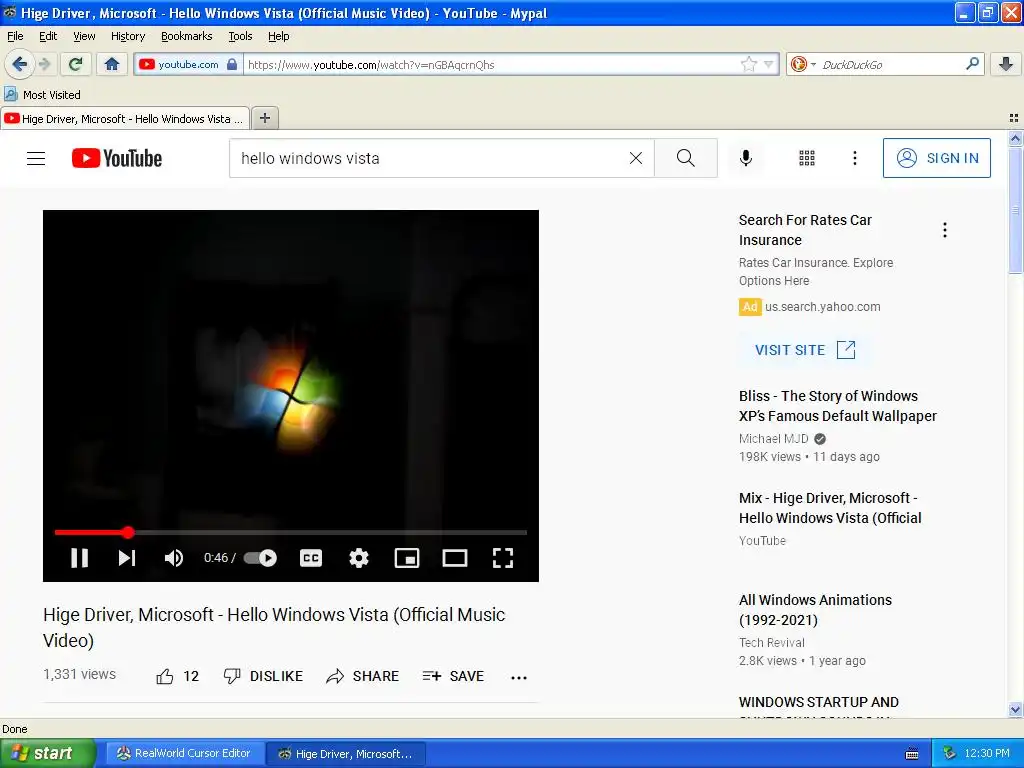Toggle closed captions CC button
Image resolution: width=1024 pixels, height=768 pixels.
311,558
